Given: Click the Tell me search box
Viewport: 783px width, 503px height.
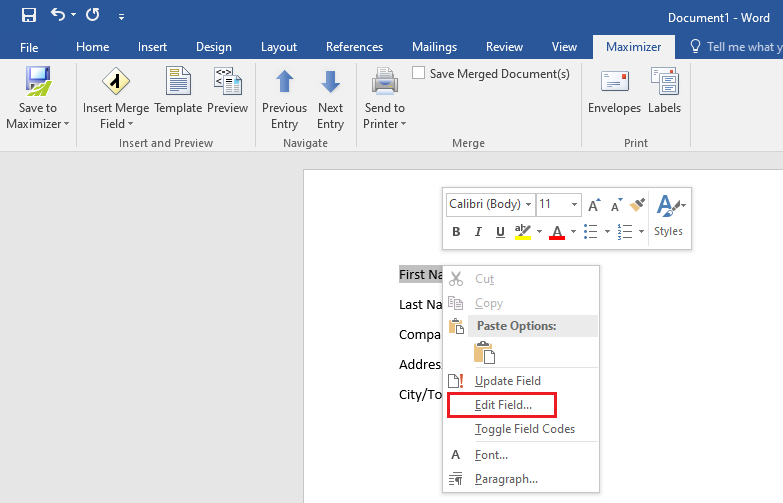Looking at the screenshot, I should click(742, 47).
